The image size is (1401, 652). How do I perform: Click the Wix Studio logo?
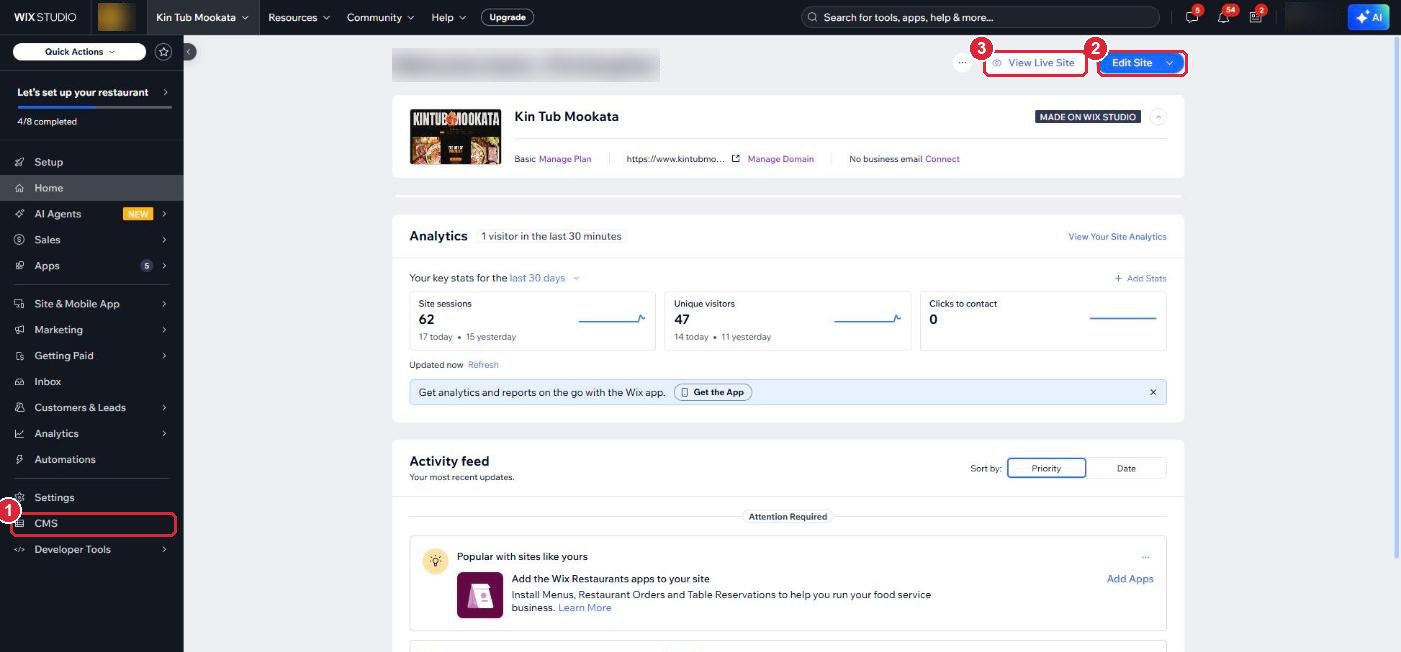[x=45, y=17]
